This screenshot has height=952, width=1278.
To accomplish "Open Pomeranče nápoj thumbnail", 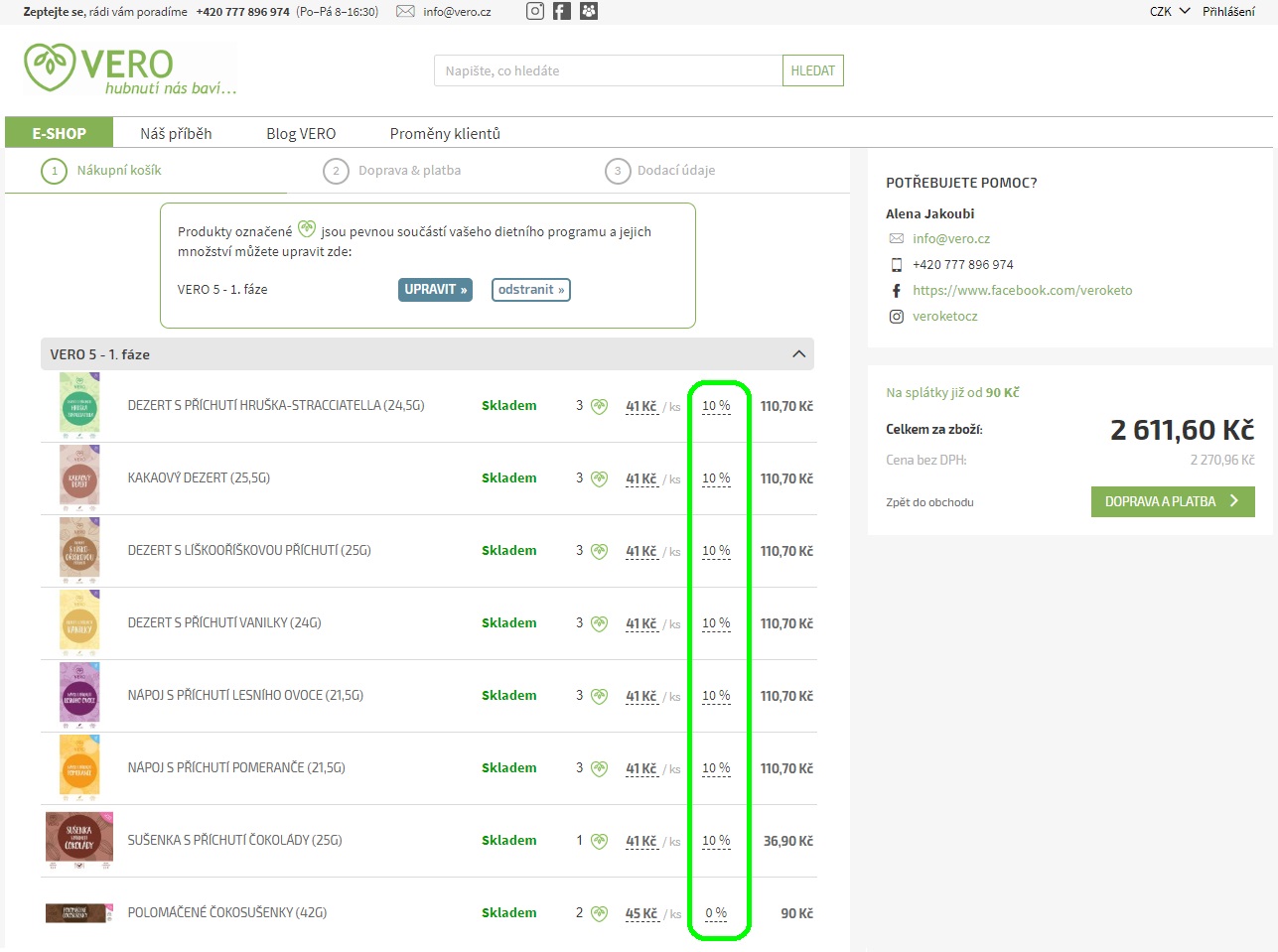I will (x=79, y=767).
